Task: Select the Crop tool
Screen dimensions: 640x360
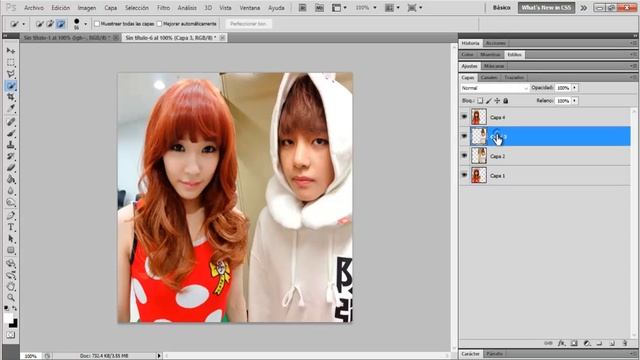Action: tap(11, 97)
